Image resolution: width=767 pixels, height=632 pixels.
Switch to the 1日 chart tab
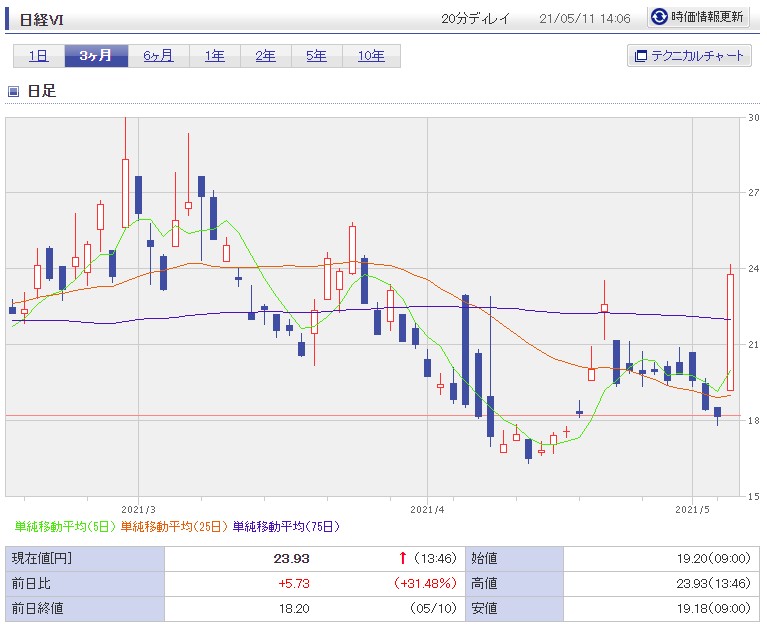[39, 56]
